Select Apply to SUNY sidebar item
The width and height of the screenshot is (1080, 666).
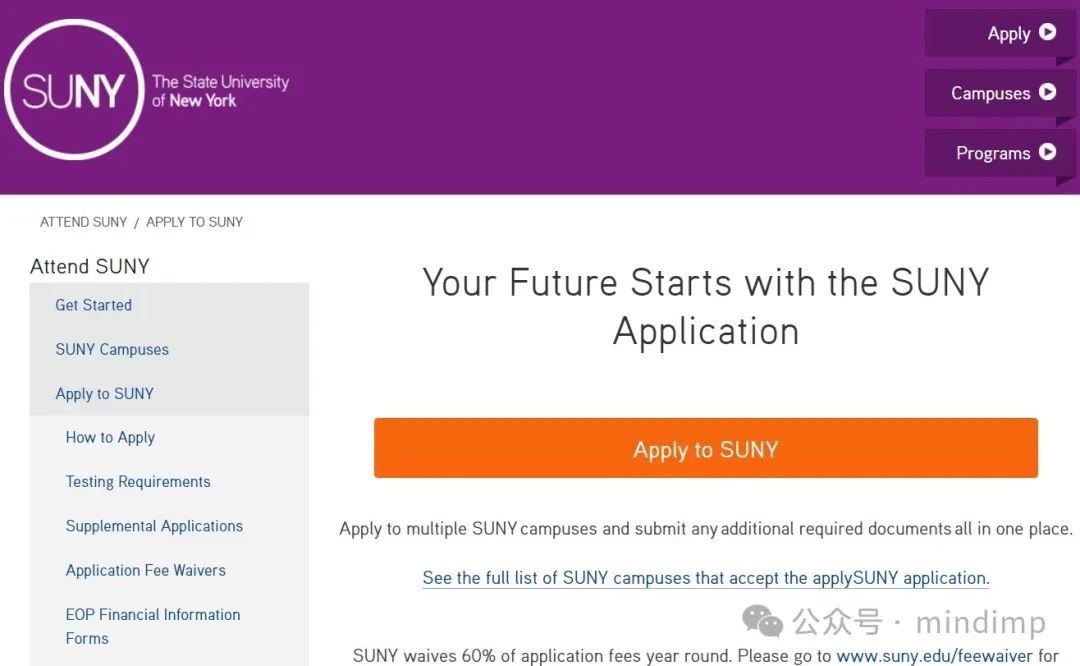pos(104,394)
